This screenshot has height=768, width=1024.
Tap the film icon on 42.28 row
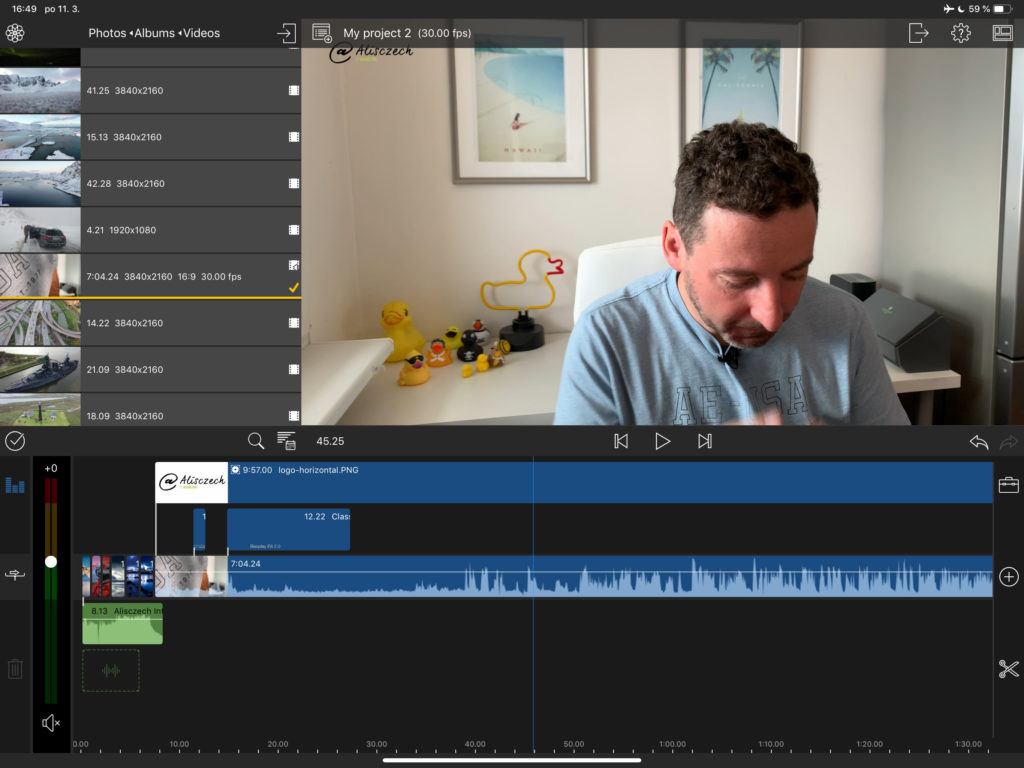coord(294,184)
